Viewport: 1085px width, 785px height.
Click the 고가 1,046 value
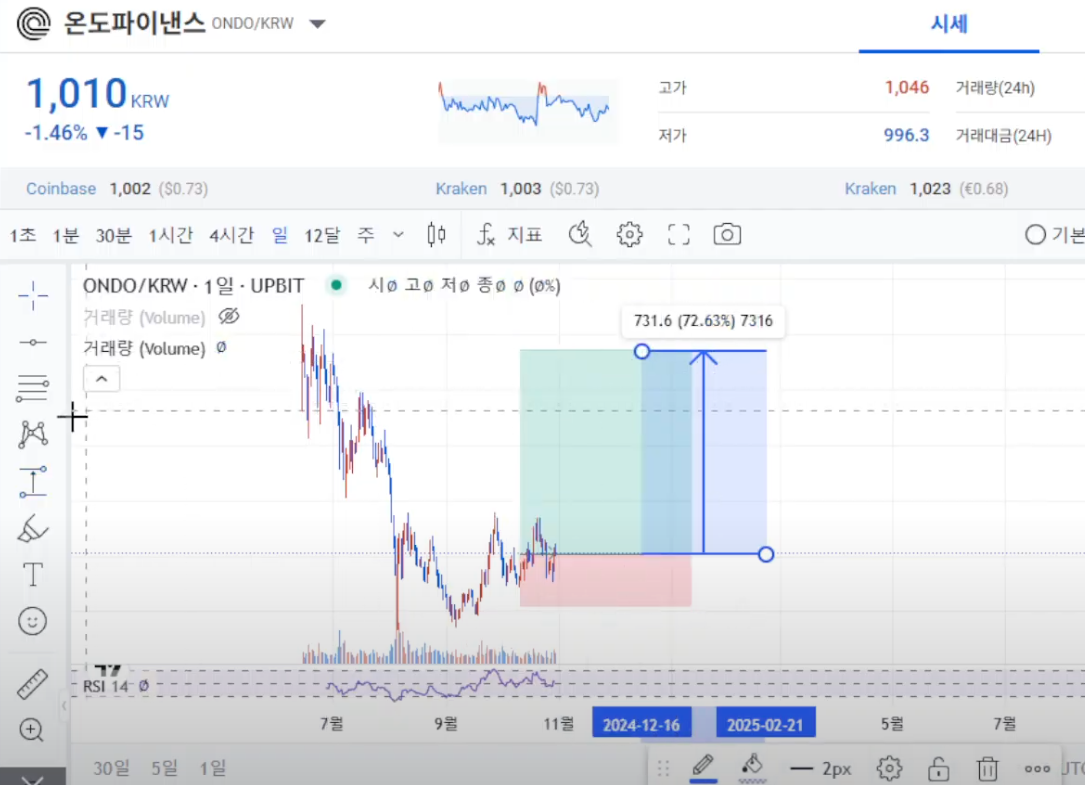coord(906,87)
